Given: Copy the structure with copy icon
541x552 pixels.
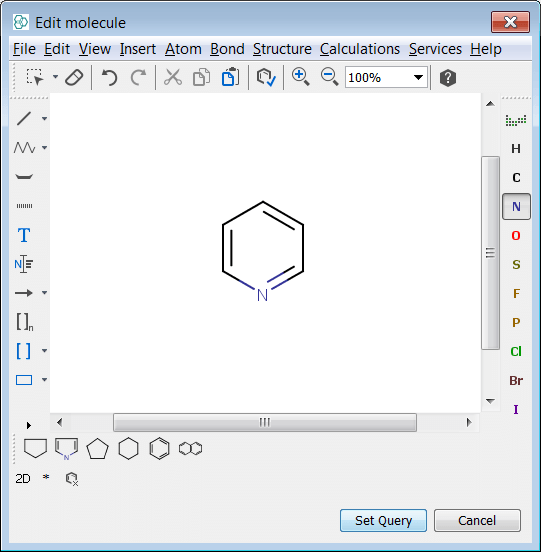Looking at the screenshot, I should click(201, 77).
